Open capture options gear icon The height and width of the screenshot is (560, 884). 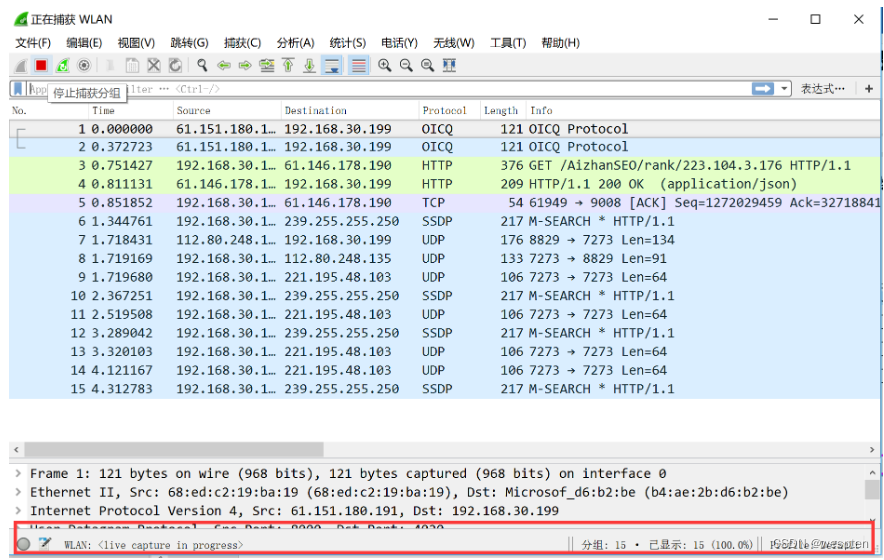tap(84, 65)
